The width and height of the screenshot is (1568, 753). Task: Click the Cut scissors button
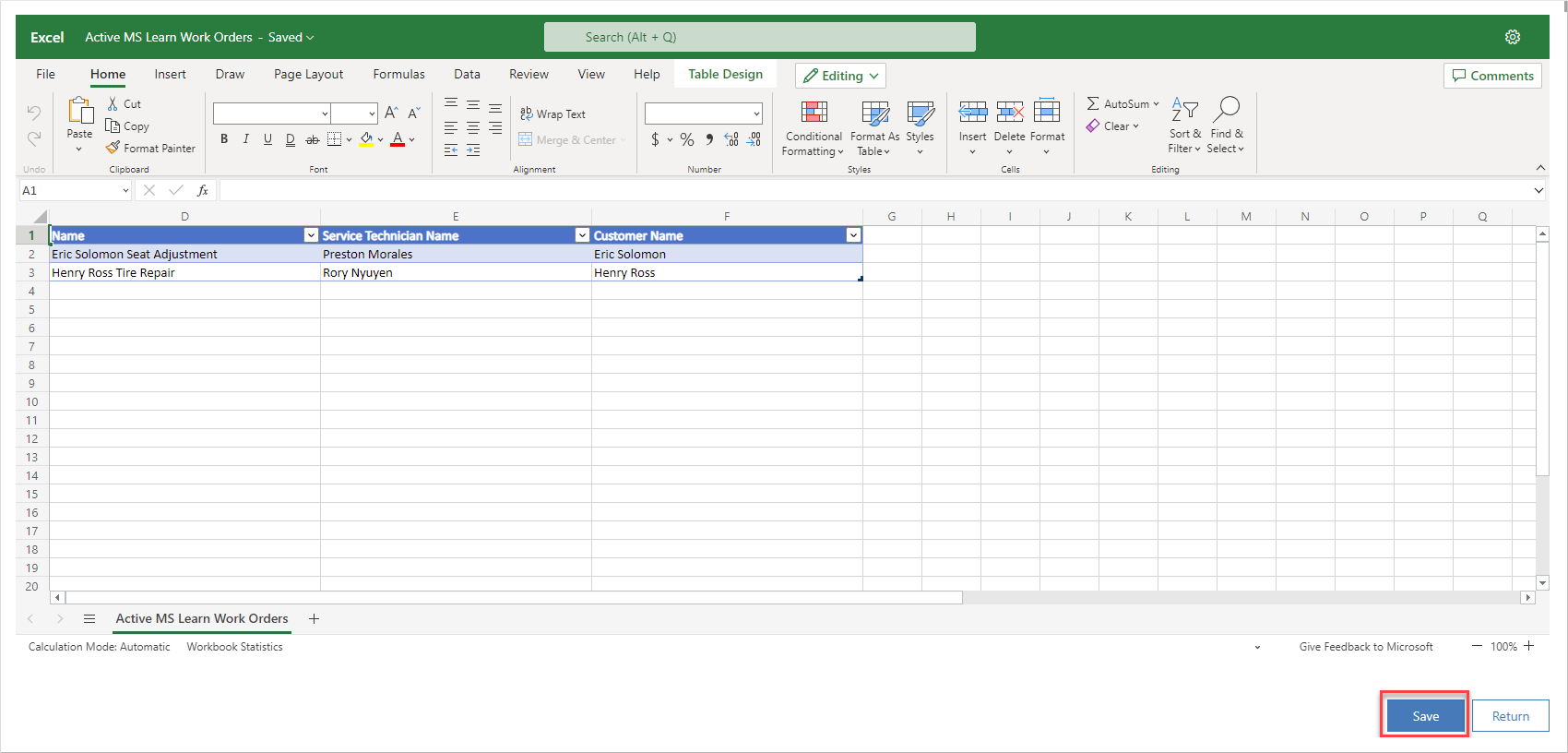125,103
